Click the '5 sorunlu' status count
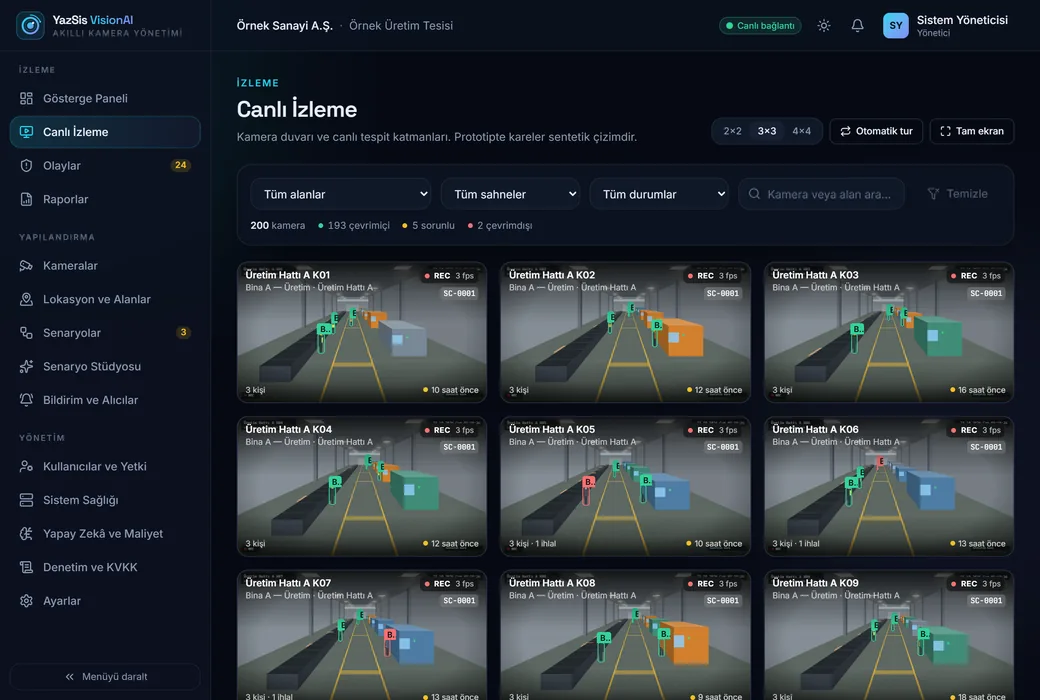This screenshot has height=700, width=1040. click(428, 226)
